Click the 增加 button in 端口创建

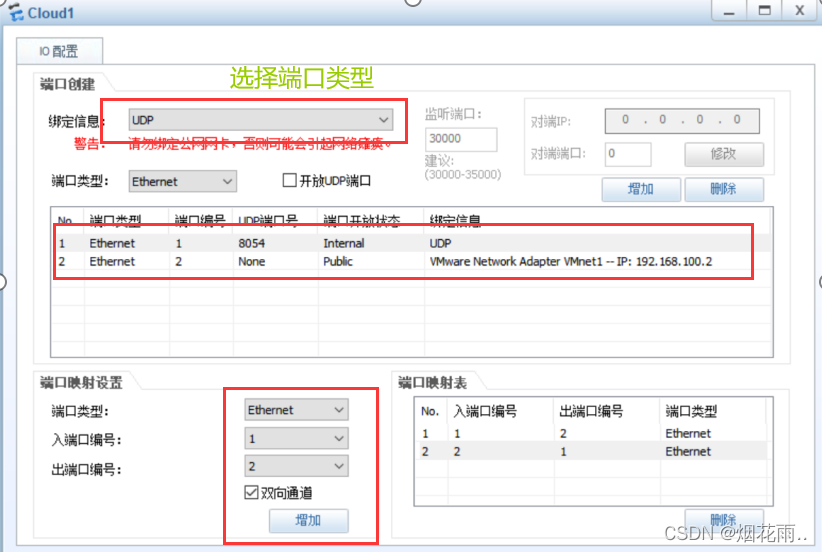tap(641, 189)
